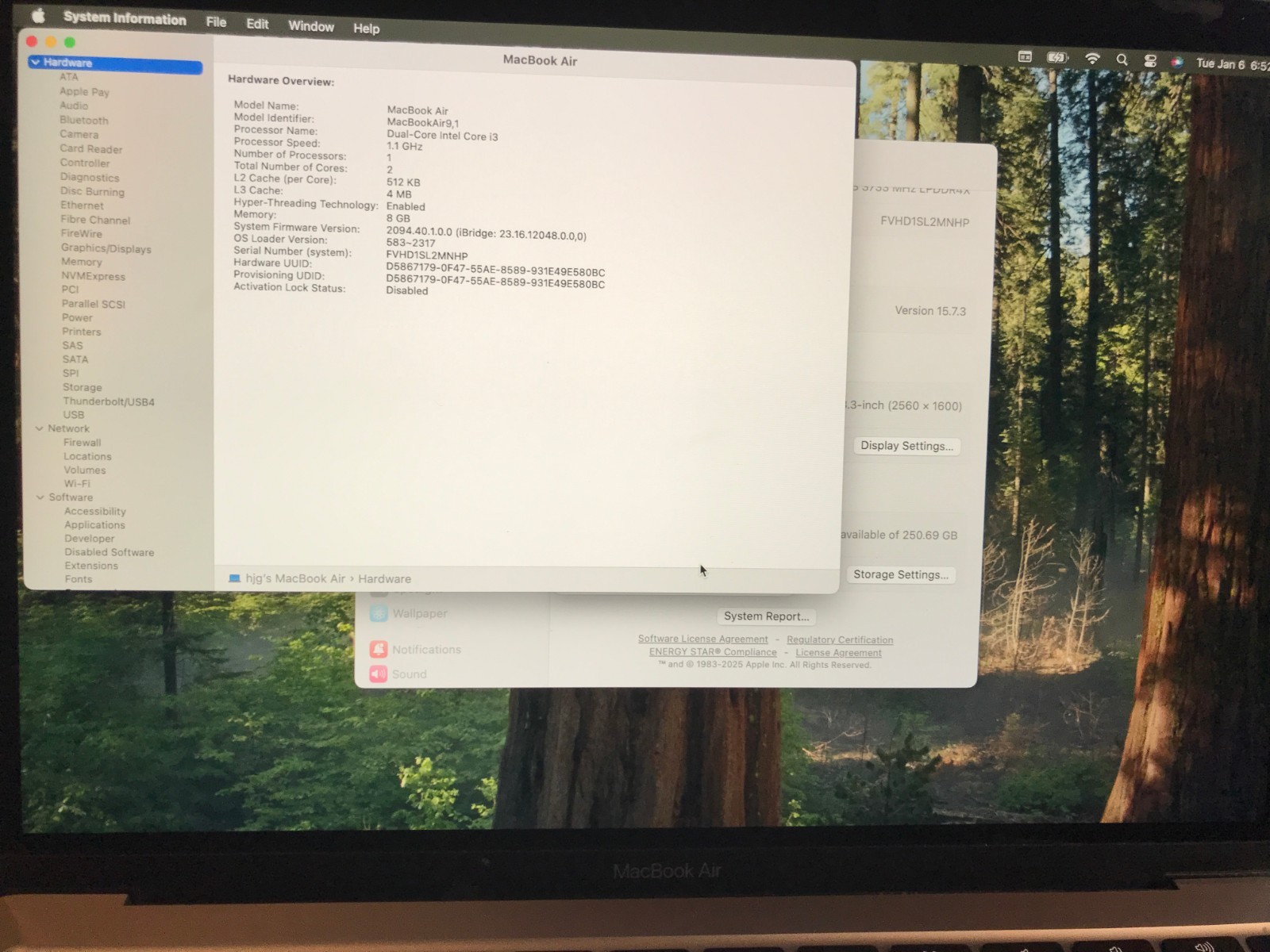Open Spotlight search magnifier icon
The image size is (1270, 952).
pos(1122,59)
